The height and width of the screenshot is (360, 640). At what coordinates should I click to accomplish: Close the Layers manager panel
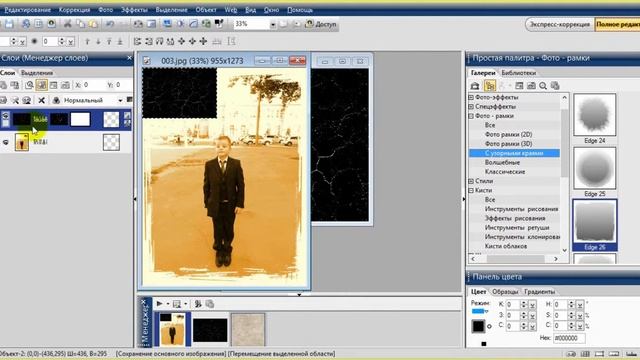(x=129, y=58)
